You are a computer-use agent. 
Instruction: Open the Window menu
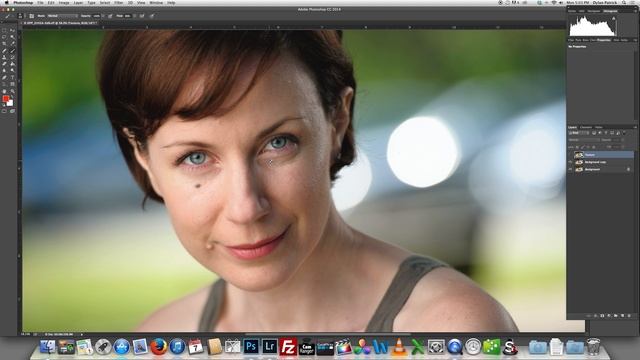coord(156,2)
